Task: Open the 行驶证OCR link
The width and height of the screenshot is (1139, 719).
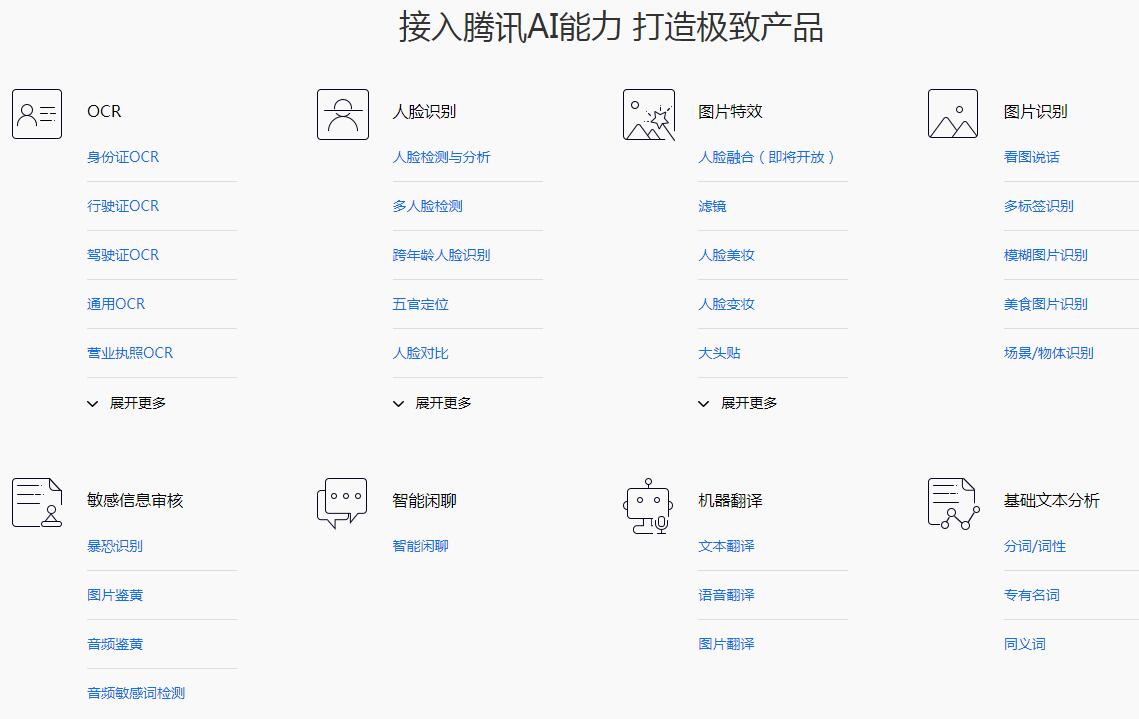Action: tap(123, 206)
